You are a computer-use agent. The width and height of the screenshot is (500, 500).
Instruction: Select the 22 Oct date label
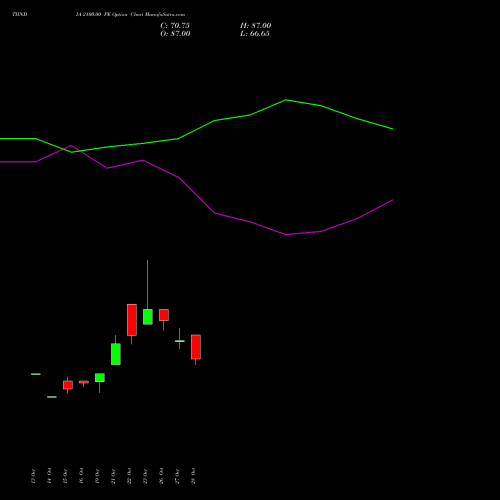tap(129, 476)
